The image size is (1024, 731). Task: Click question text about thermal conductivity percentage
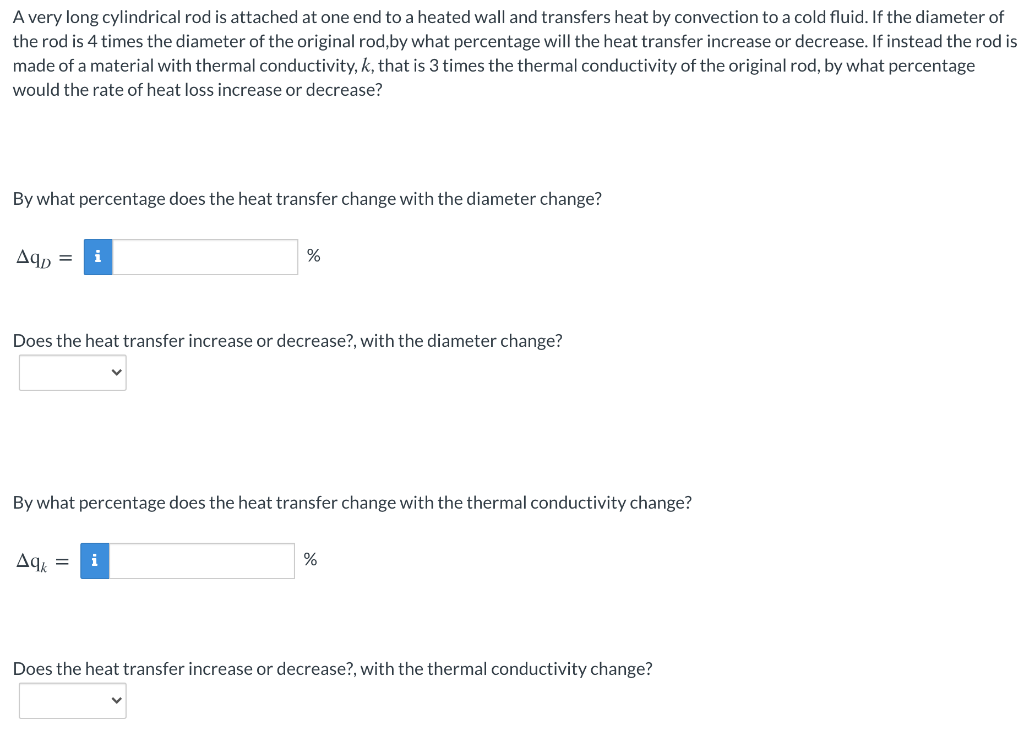(x=352, y=502)
